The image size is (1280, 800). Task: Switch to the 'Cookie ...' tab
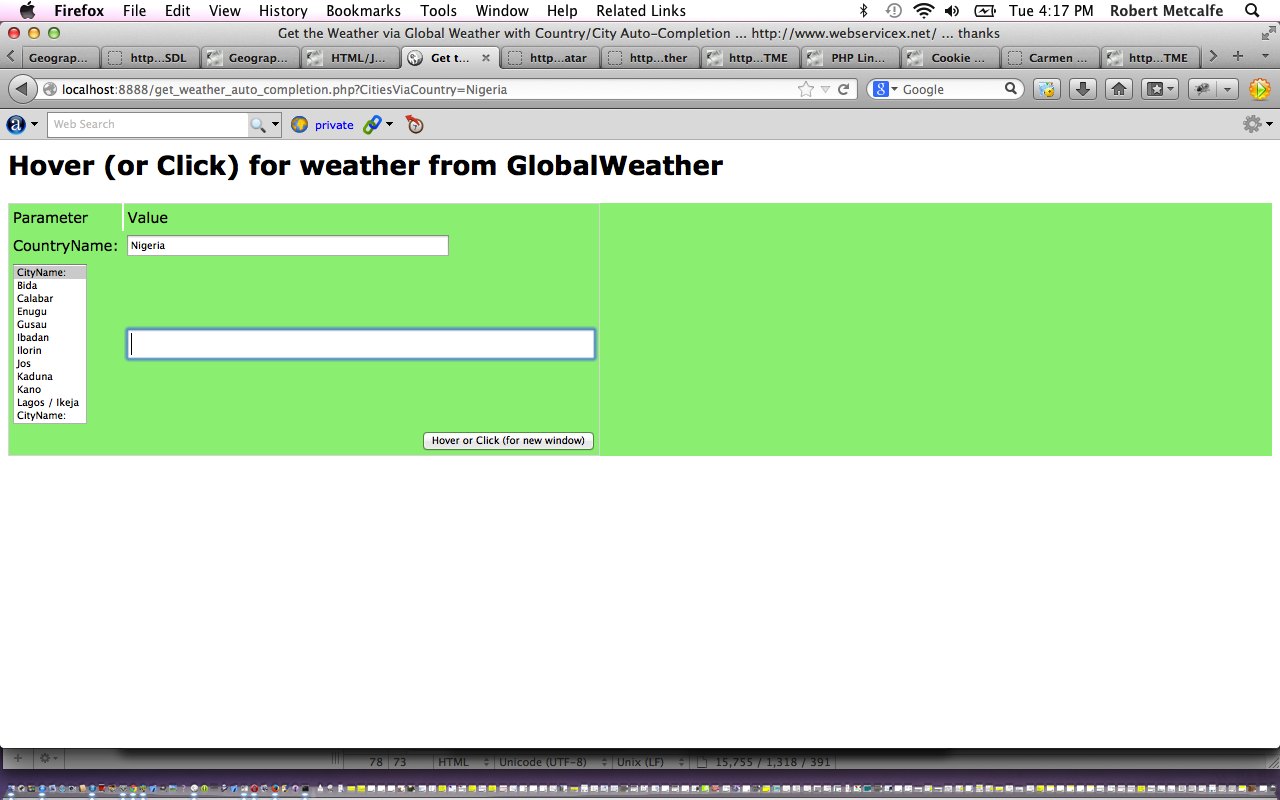(x=951, y=58)
